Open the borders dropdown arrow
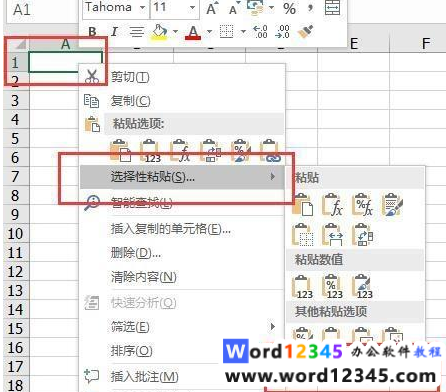This screenshot has width=446, height=392. [243, 32]
